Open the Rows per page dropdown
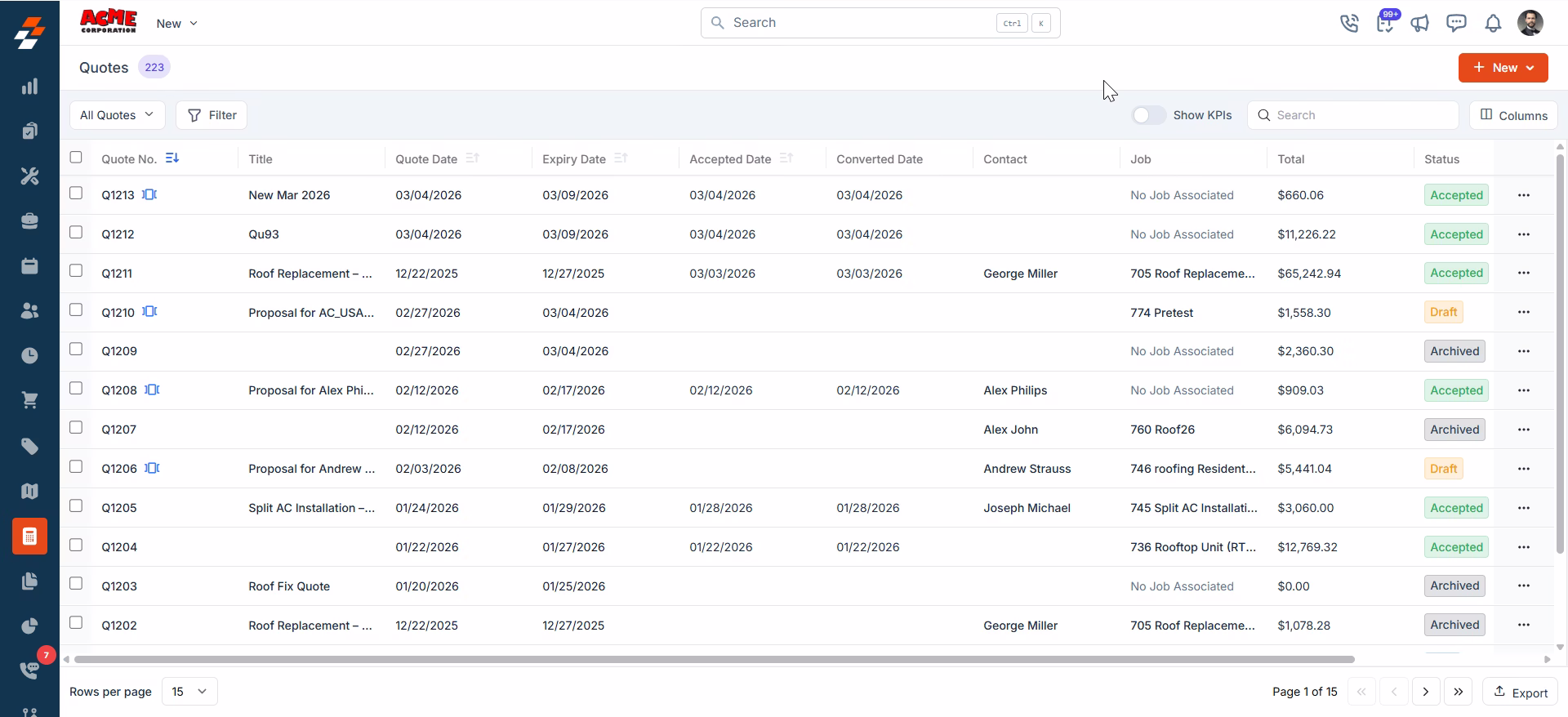 click(189, 691)
